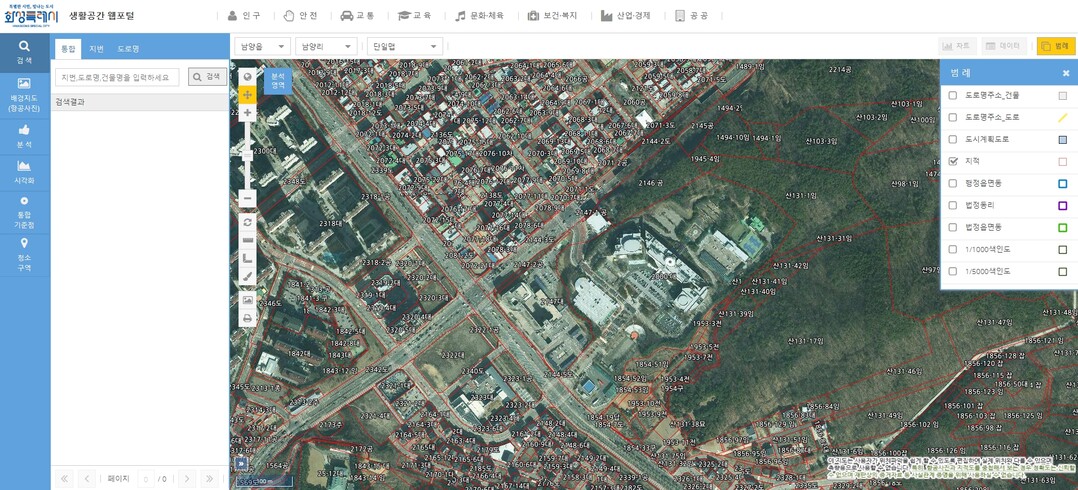Open the 시각화 chart sidebar icon
This screenshot has height=490, width=1078.
(24, 172)
